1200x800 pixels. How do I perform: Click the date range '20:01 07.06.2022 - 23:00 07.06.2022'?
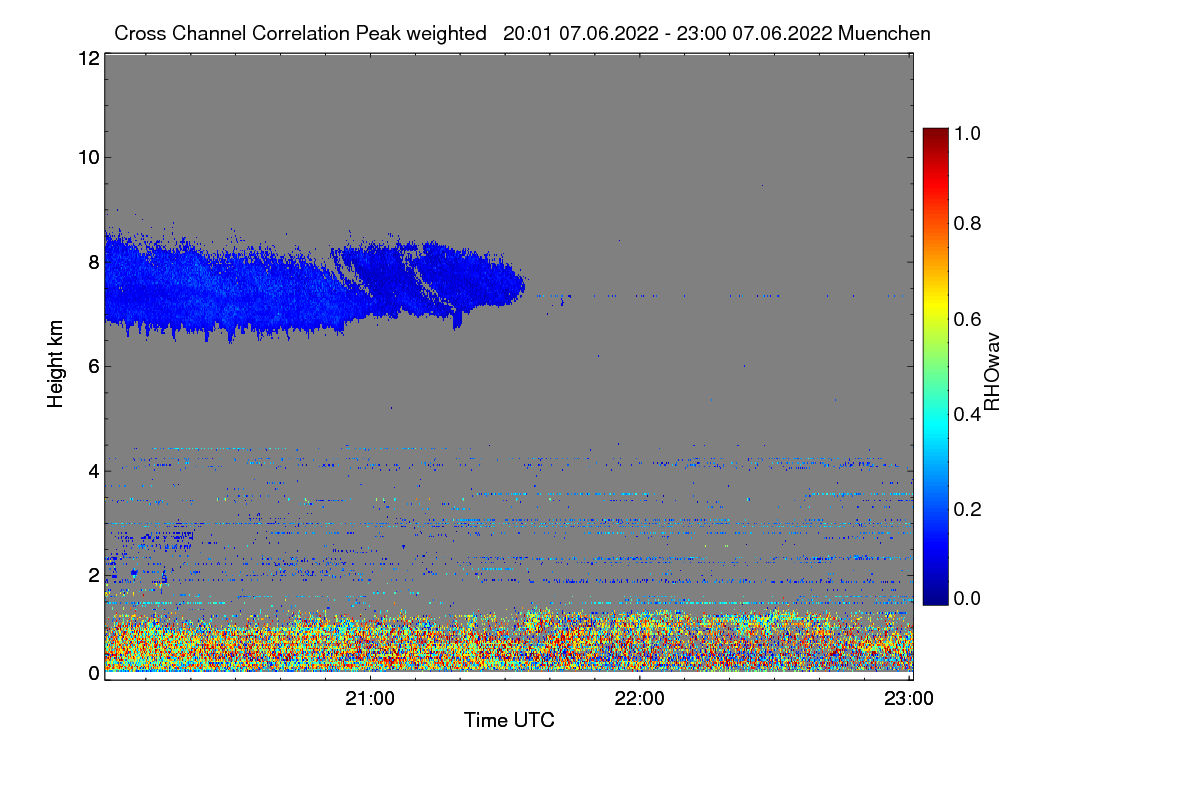click(668, 33)
